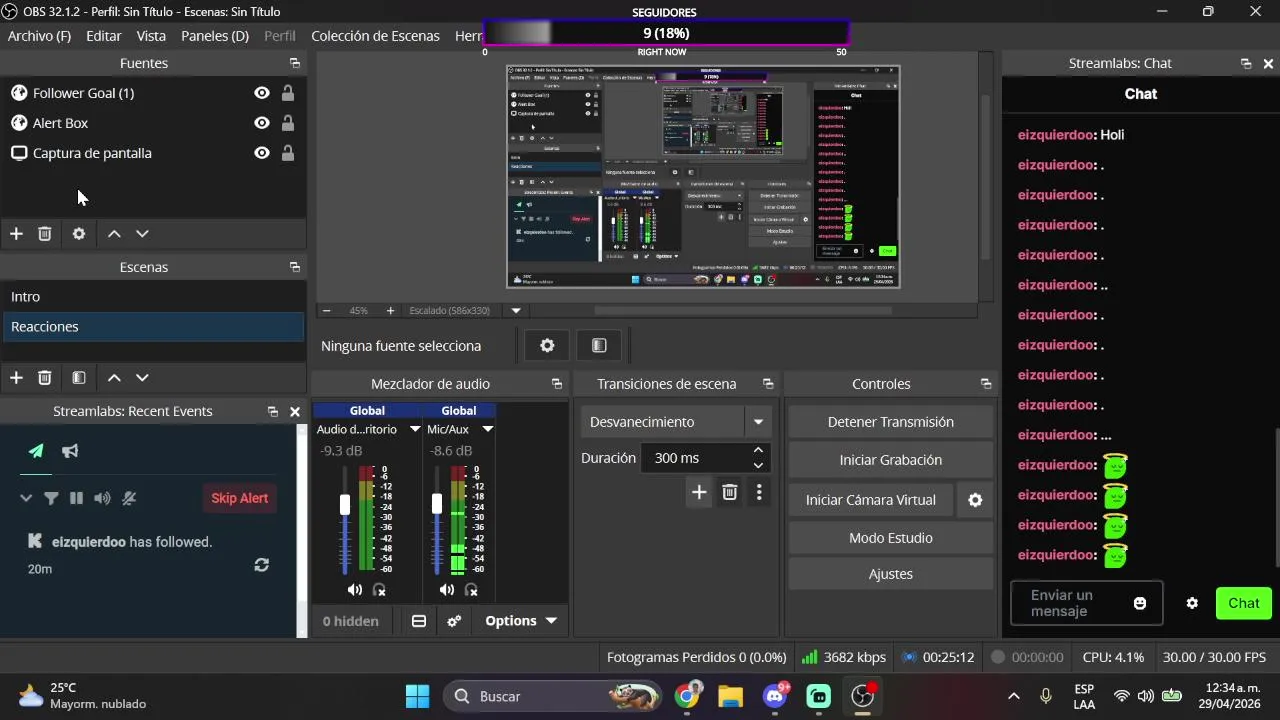This screenshot has width=1280, height=720.
Task: Open properties gear beside Ninguna fuente selecciona
Action: (x=547, y=345)
